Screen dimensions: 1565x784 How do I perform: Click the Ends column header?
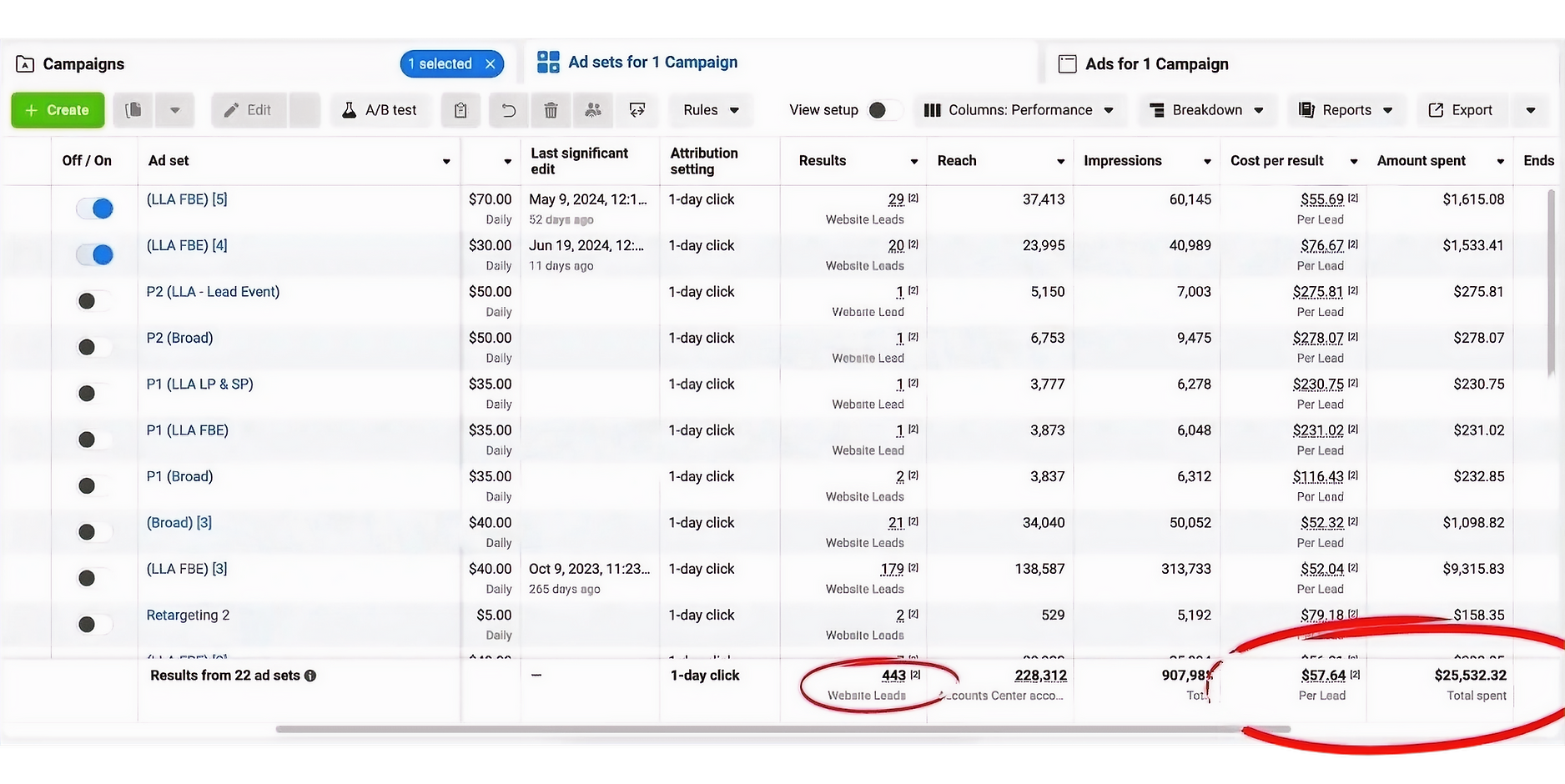(1538, 161)
